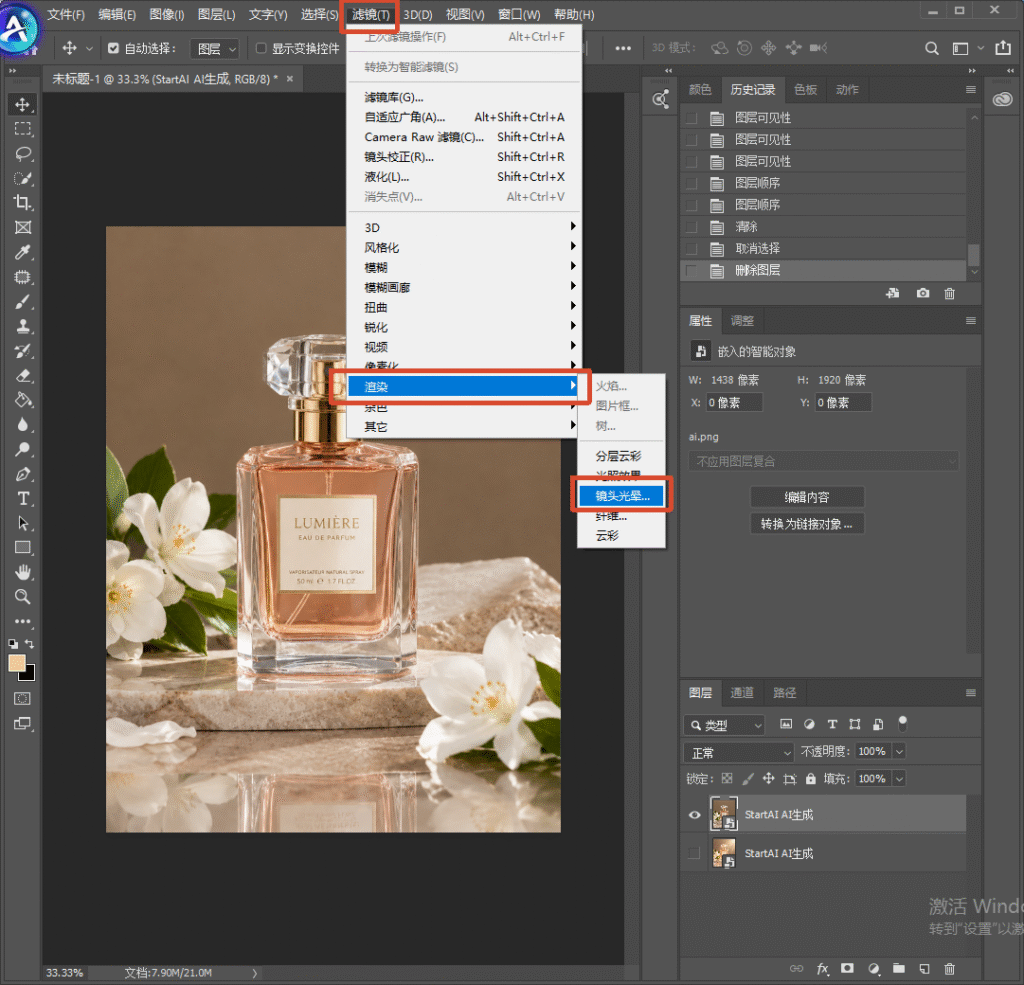Toggle lock transparent pixels
The image size is (1024, 985).
[727, 779]
